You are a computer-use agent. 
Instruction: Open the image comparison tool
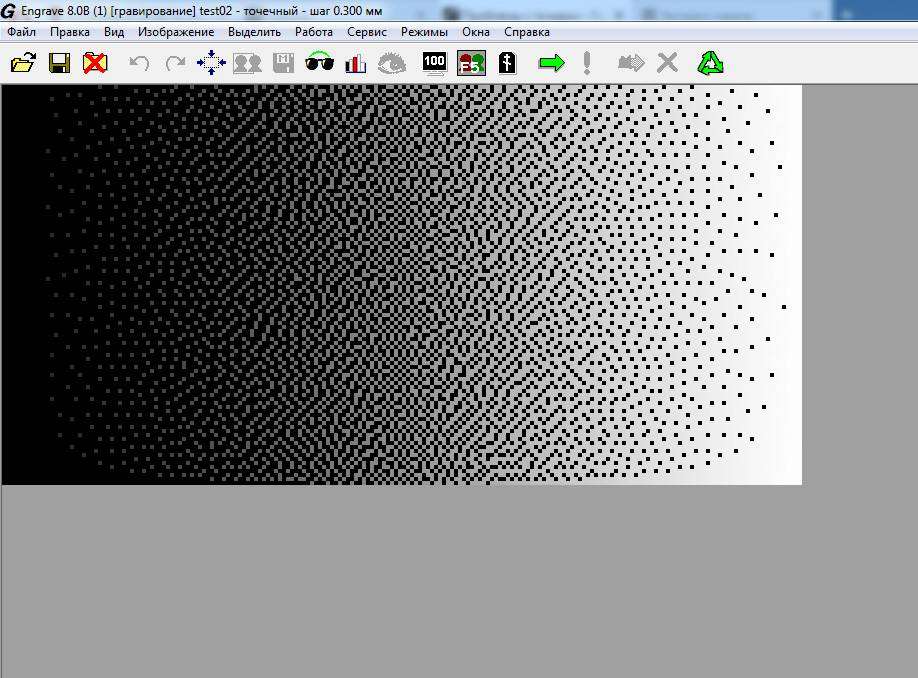[247, 62]
